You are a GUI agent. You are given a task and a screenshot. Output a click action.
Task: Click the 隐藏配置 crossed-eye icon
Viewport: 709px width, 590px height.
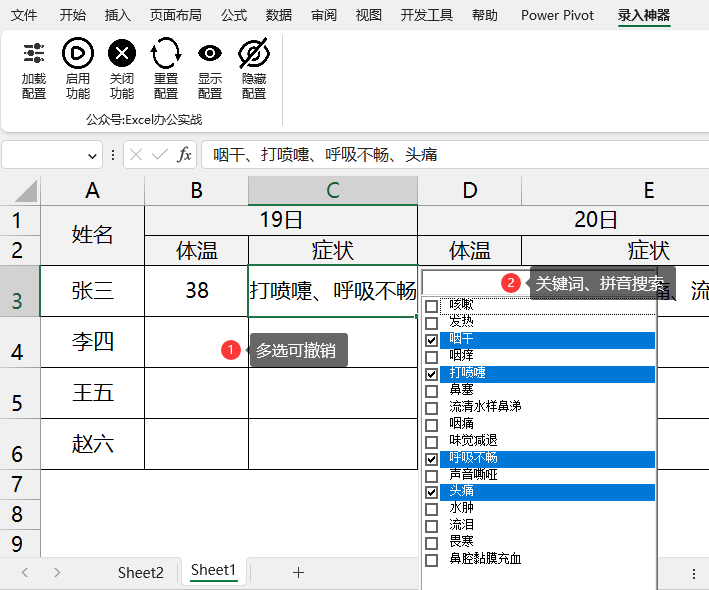(x=254, y=53)
